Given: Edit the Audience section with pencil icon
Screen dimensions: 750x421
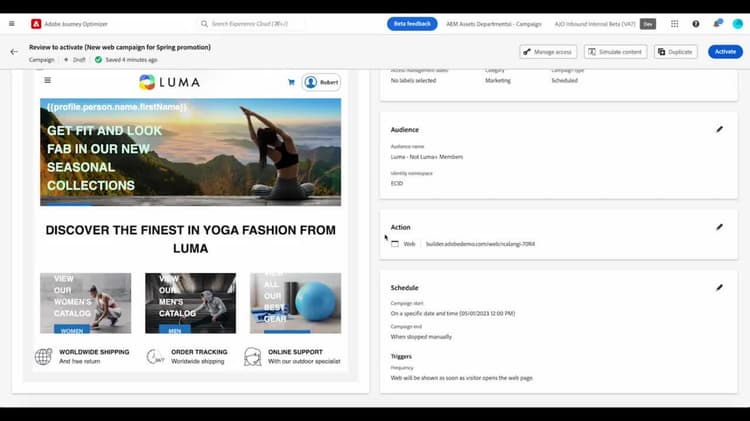Looking at the screenshot, I should 719,129.
